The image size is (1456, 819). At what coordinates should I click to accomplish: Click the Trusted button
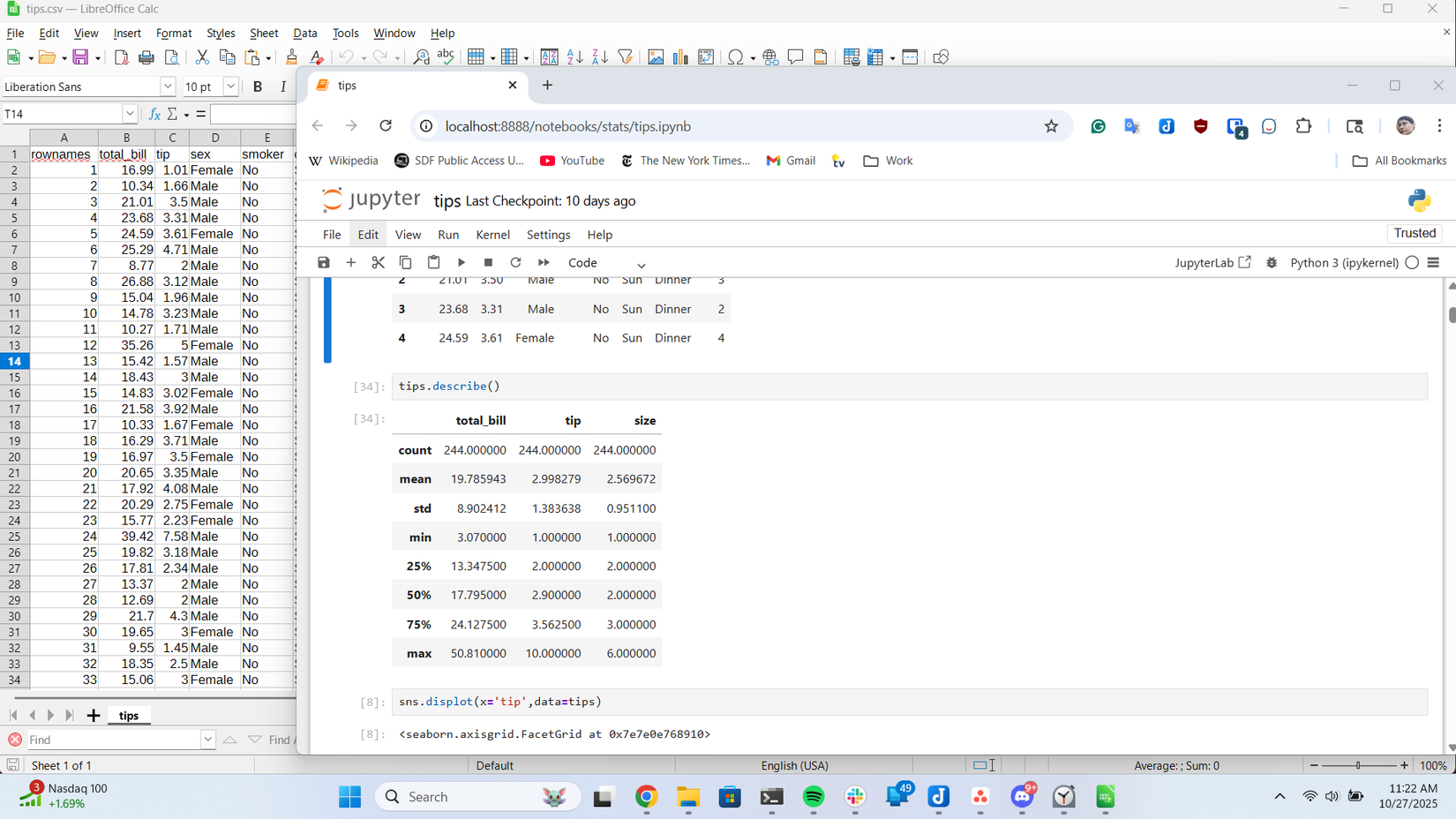[1414, 233]
